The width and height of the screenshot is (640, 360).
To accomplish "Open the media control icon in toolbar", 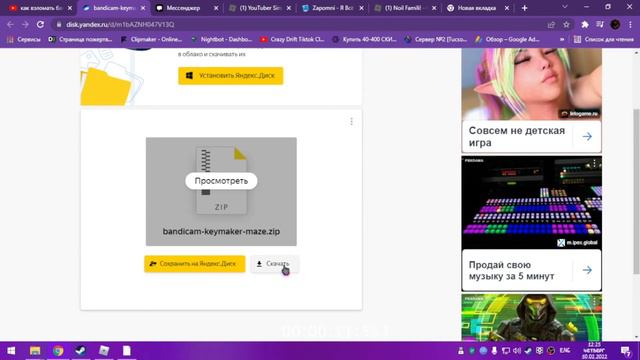I will 600,24.
